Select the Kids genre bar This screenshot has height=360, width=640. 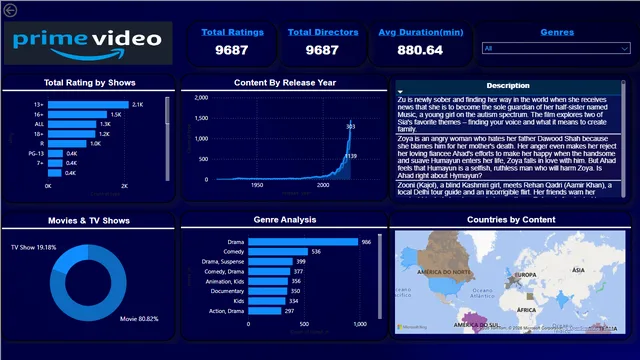point(267,301)
